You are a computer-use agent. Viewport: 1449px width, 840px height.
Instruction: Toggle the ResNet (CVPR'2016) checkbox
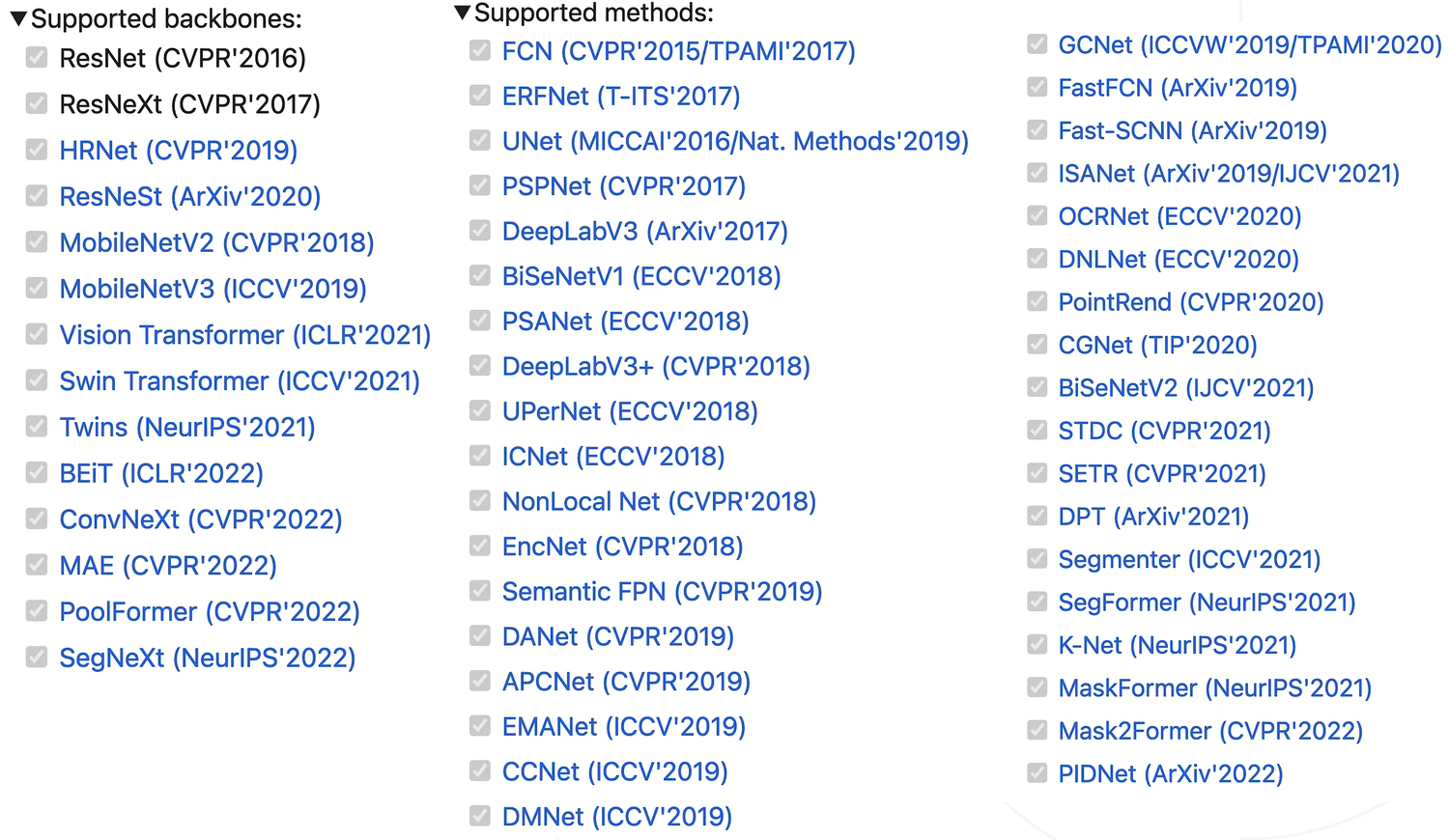click(37, 58)
